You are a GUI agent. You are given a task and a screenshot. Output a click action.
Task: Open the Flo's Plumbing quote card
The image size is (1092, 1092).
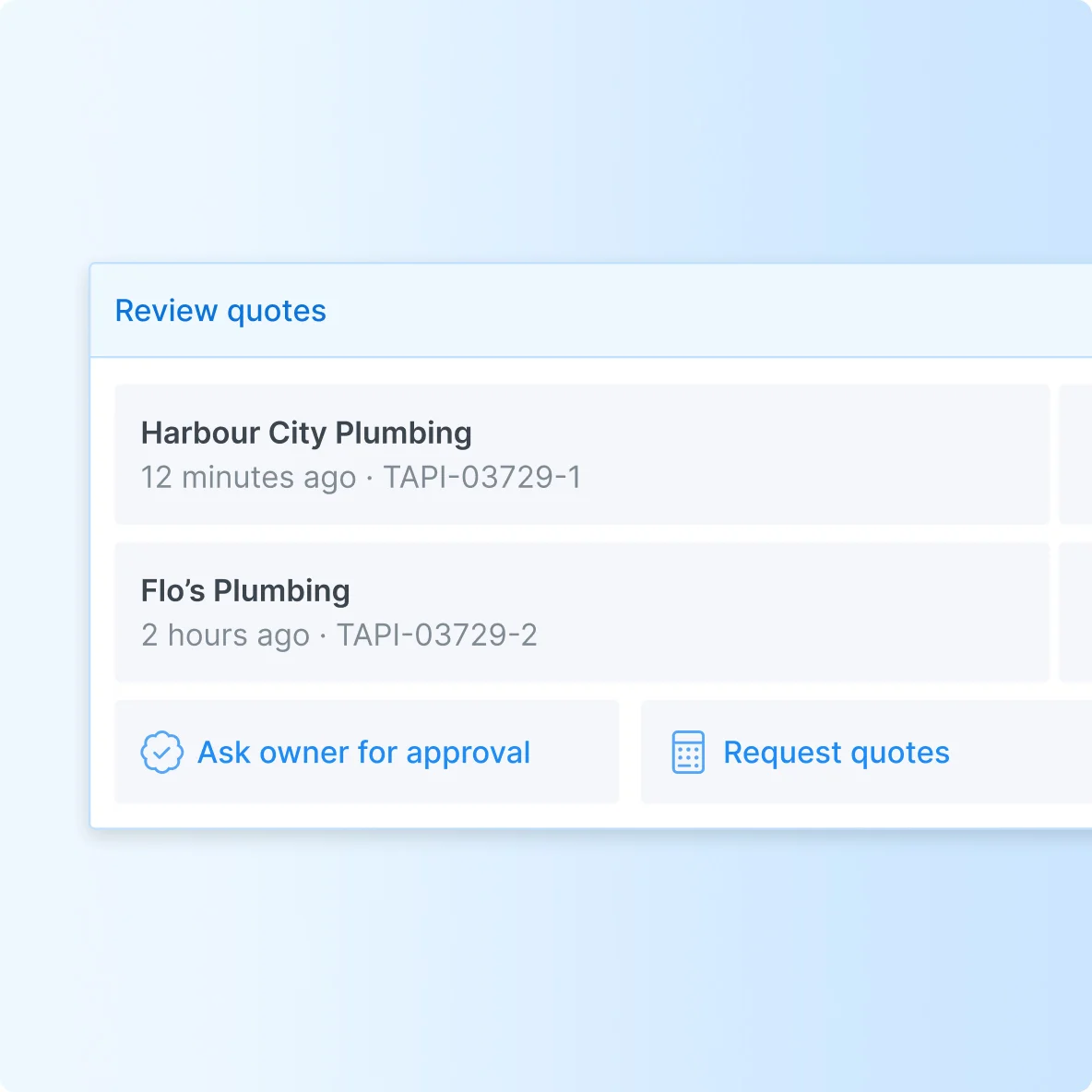582,612
